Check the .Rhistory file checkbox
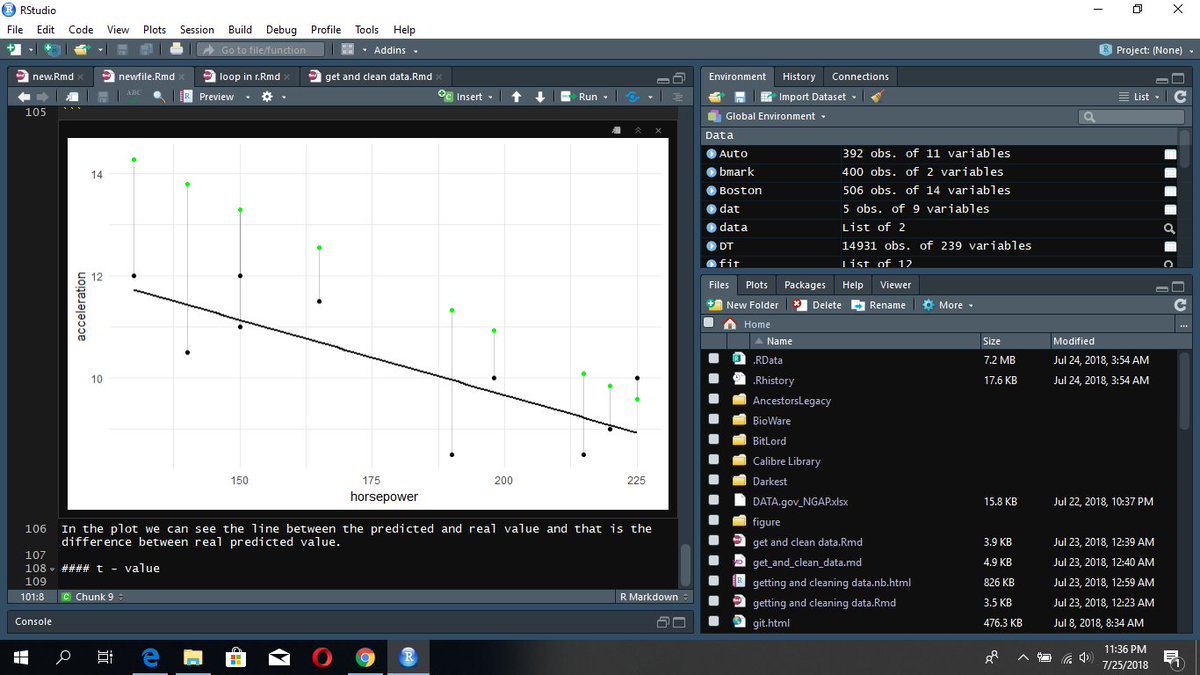Image resolution: width=1200 pixels, height=675 pixels. 714,380
